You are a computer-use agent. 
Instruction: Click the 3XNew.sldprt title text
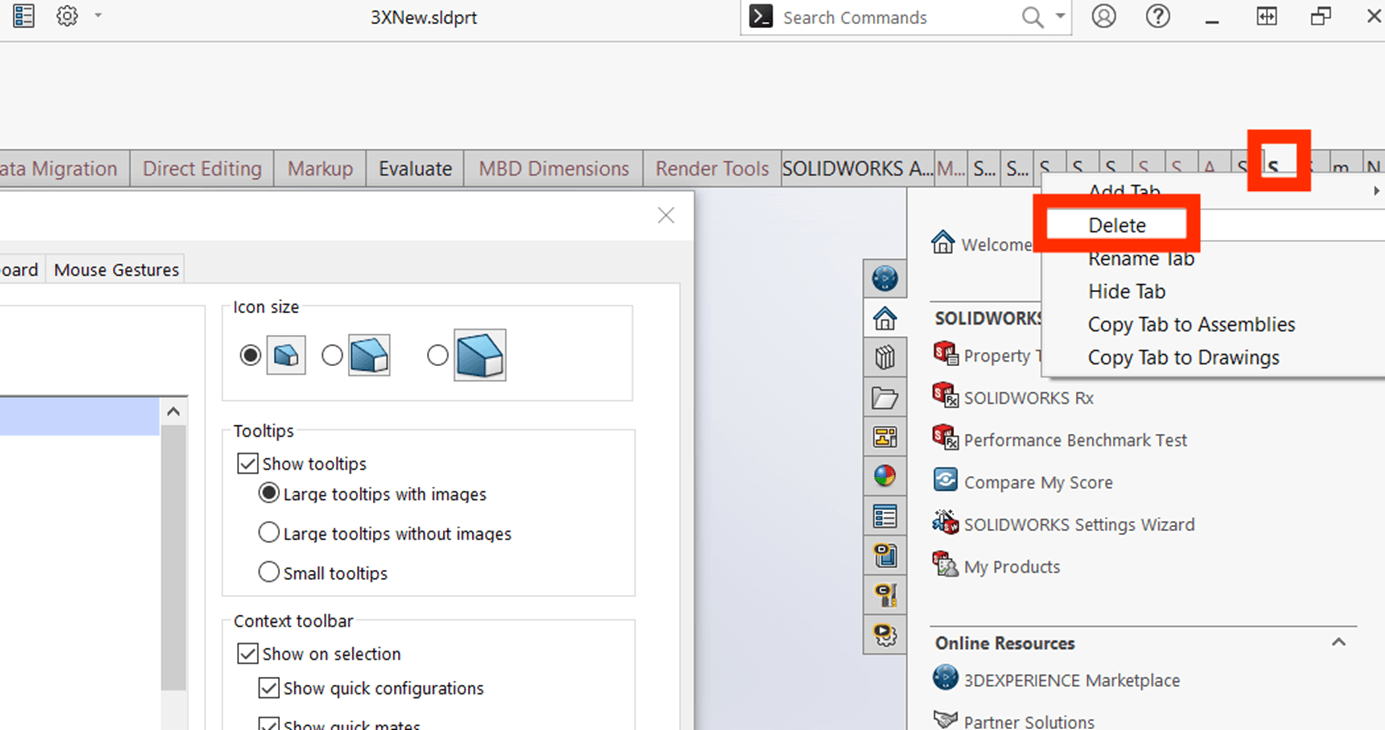pyautogui.click(x=424, y=17)
